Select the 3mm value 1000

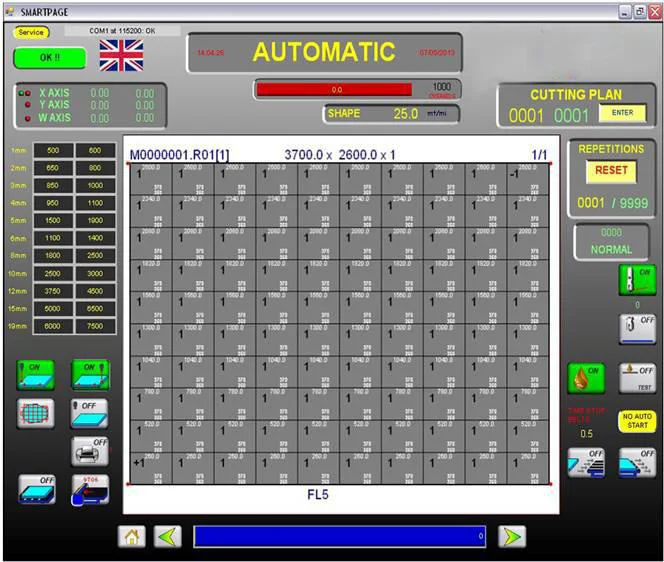[95, 185]
